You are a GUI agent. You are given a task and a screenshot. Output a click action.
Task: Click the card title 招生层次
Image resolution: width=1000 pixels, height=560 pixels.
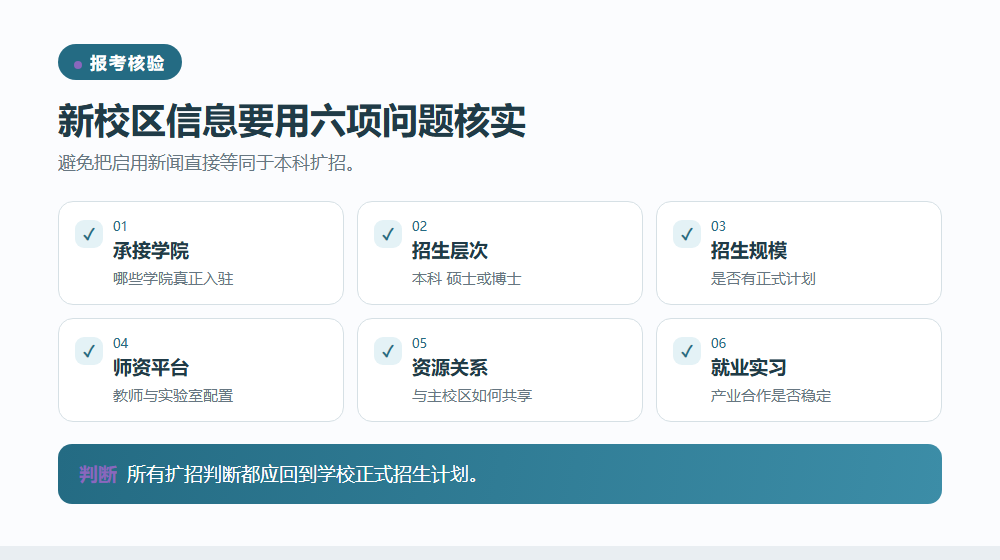coord(450,251)
